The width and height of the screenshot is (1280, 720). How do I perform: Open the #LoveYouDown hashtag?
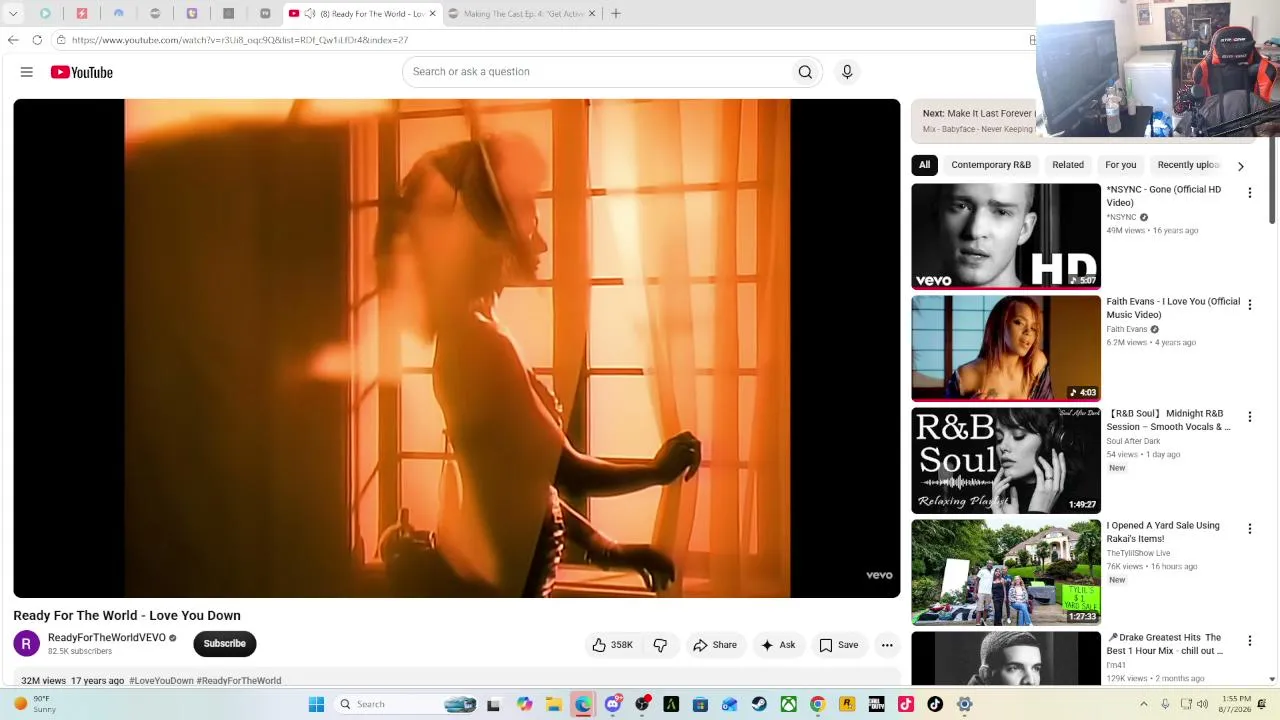click(161, 681)
